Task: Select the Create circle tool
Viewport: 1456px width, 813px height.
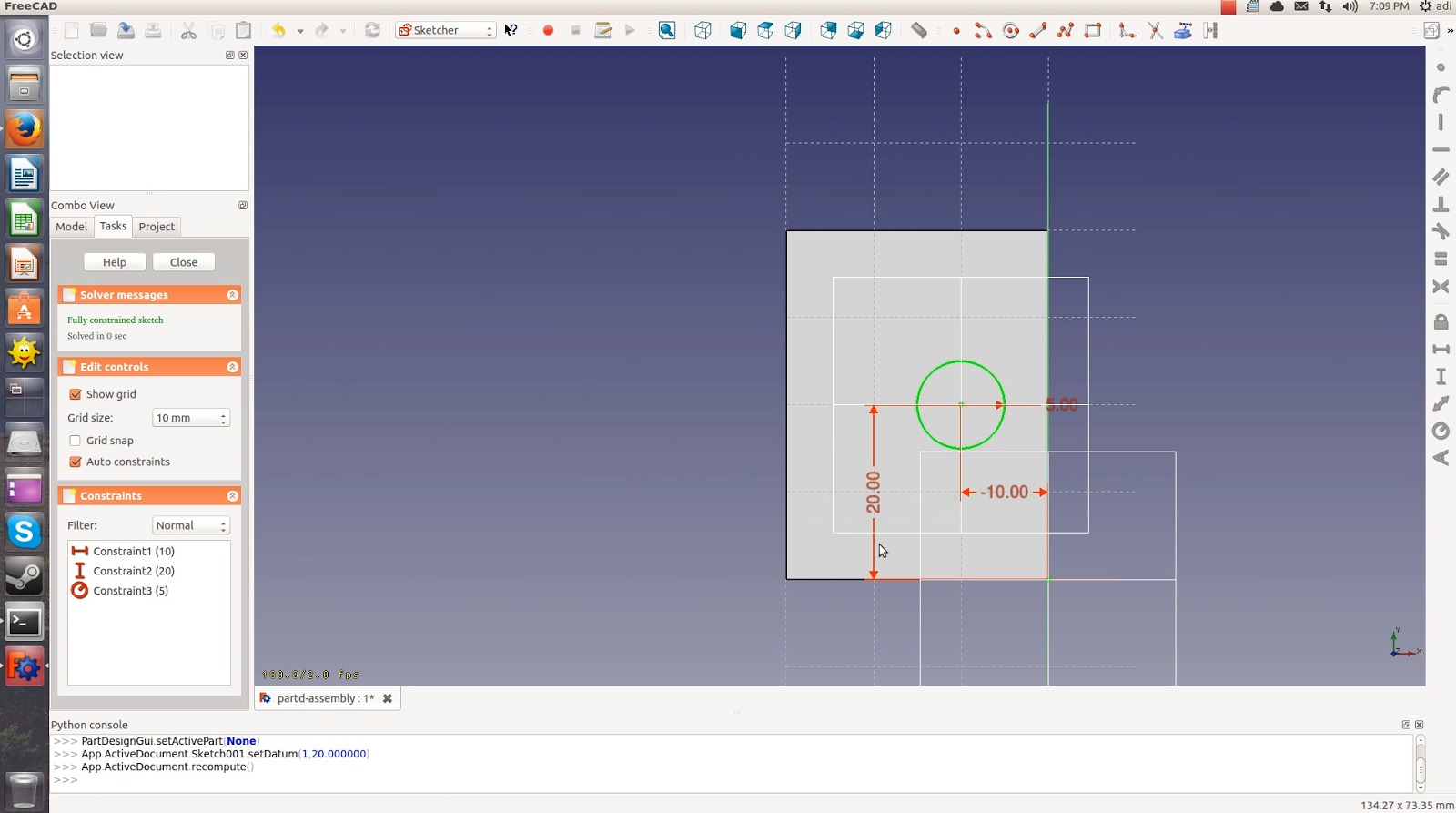Action: (1010, 30)
